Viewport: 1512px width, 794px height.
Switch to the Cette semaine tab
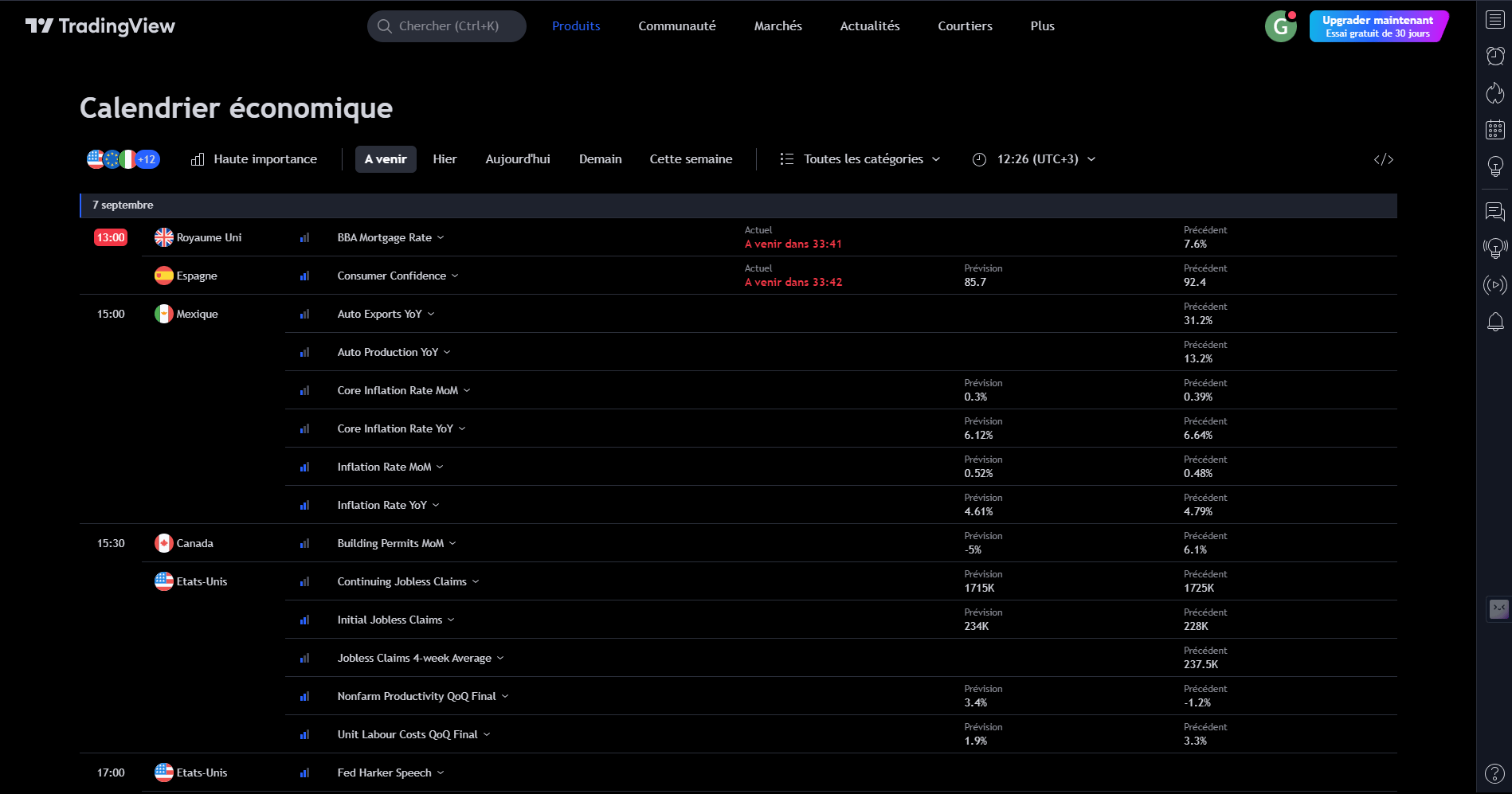click(691, 159)
